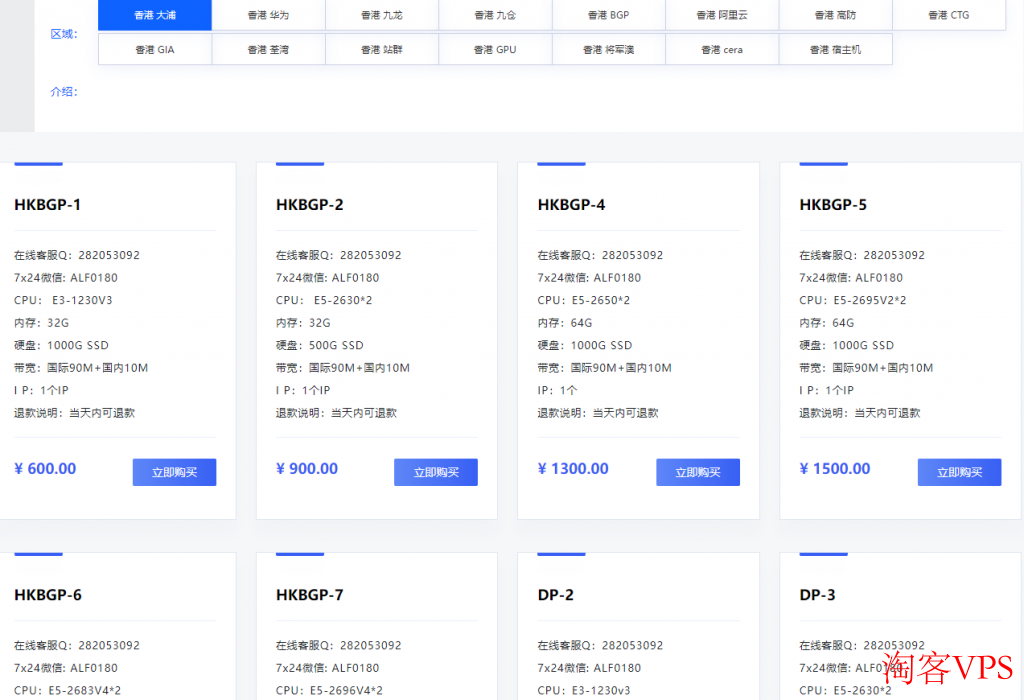Click the HKBGP-1 plan title

click(48, 205)
